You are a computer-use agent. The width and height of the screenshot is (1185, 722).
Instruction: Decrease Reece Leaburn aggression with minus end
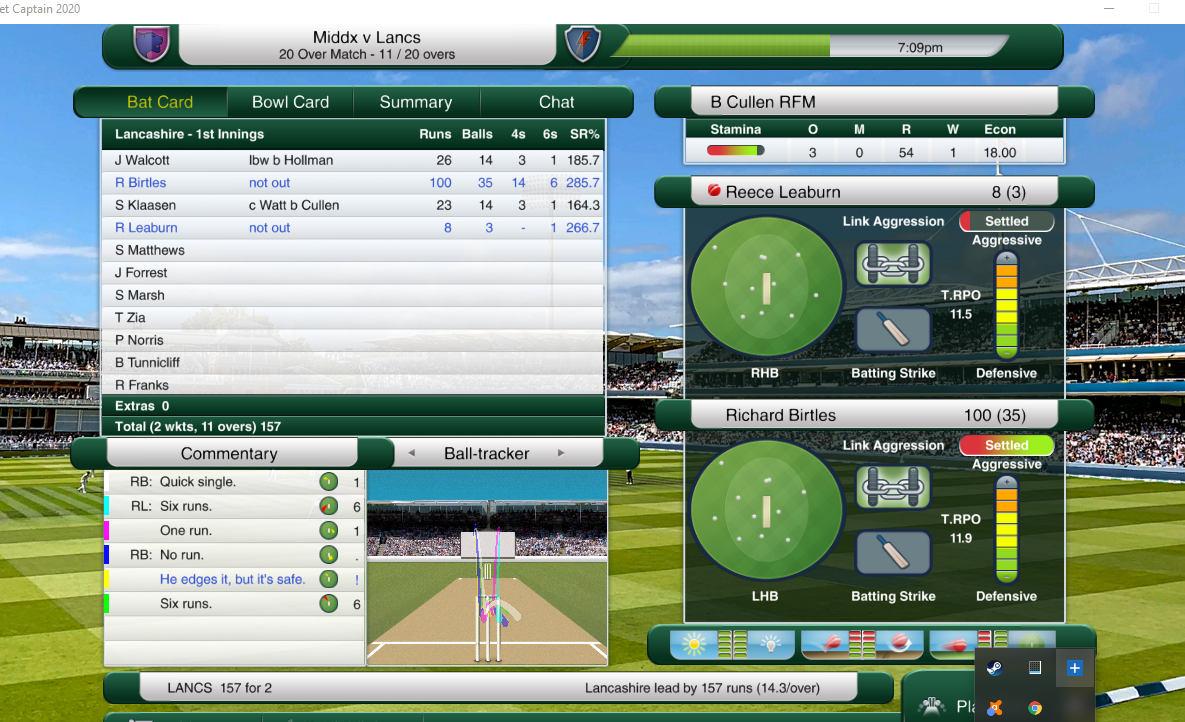tap(1006, 352)
